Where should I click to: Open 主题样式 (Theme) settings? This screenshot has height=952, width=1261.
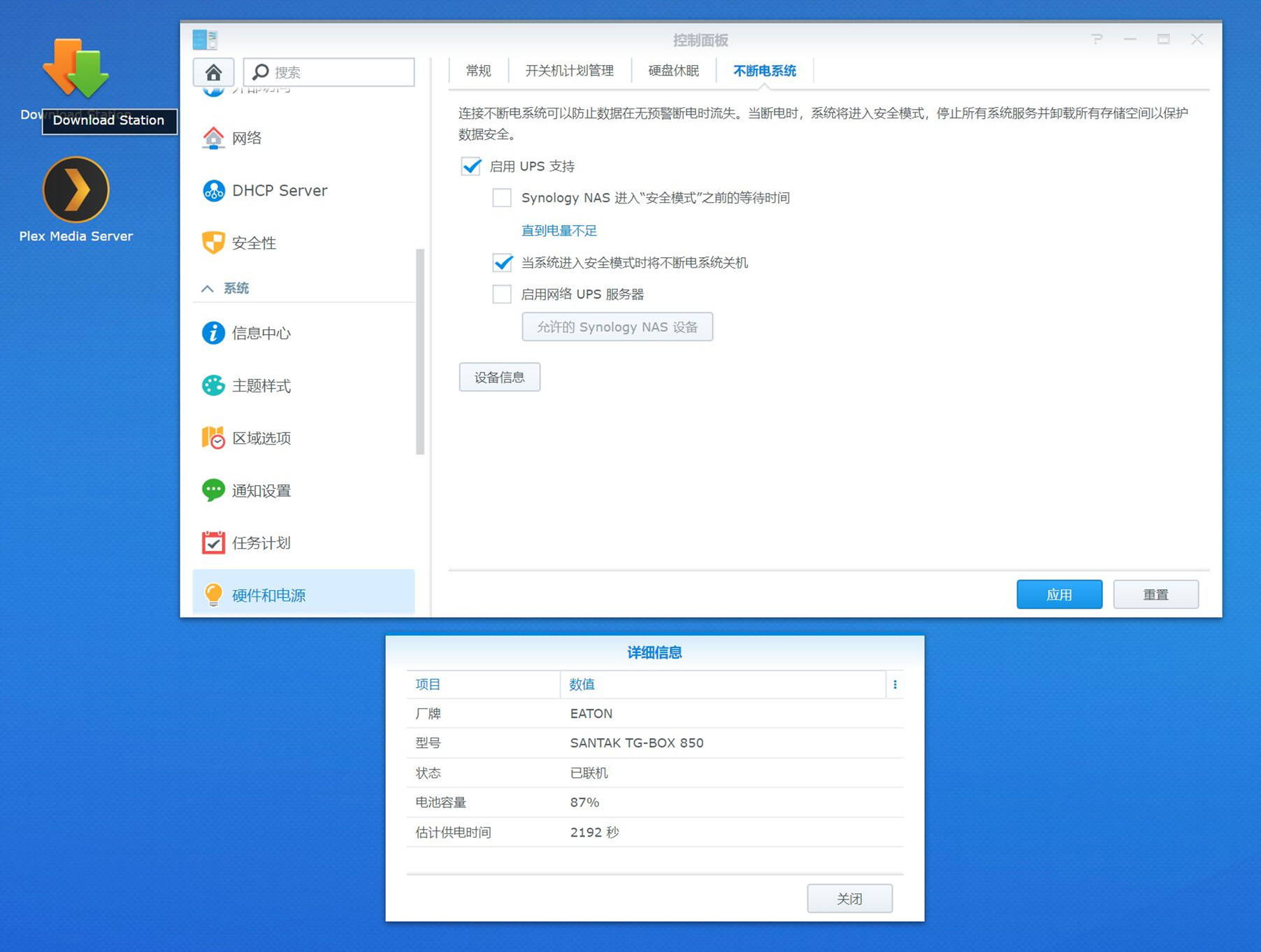[261, 385]
